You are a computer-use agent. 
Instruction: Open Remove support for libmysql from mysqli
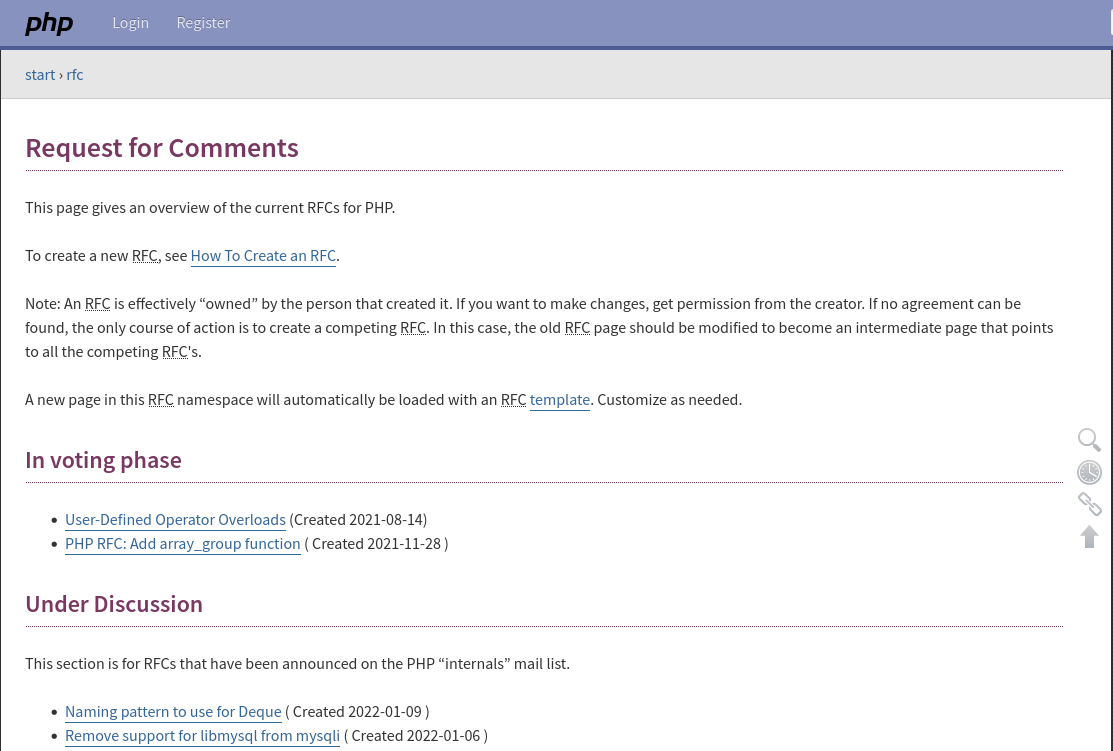pos(202,736)
